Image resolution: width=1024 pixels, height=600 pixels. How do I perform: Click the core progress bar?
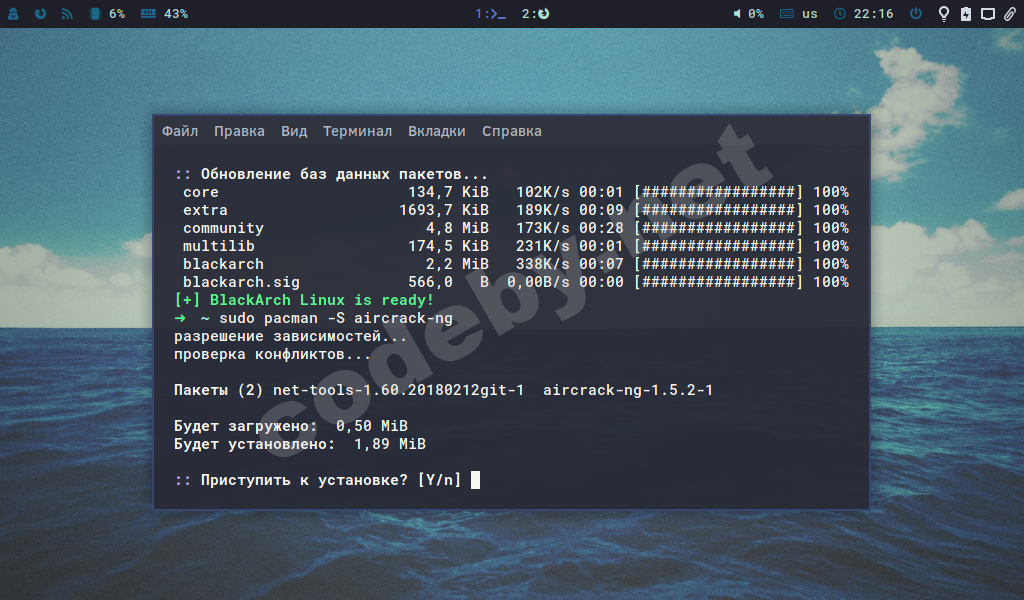click(718, 192)
